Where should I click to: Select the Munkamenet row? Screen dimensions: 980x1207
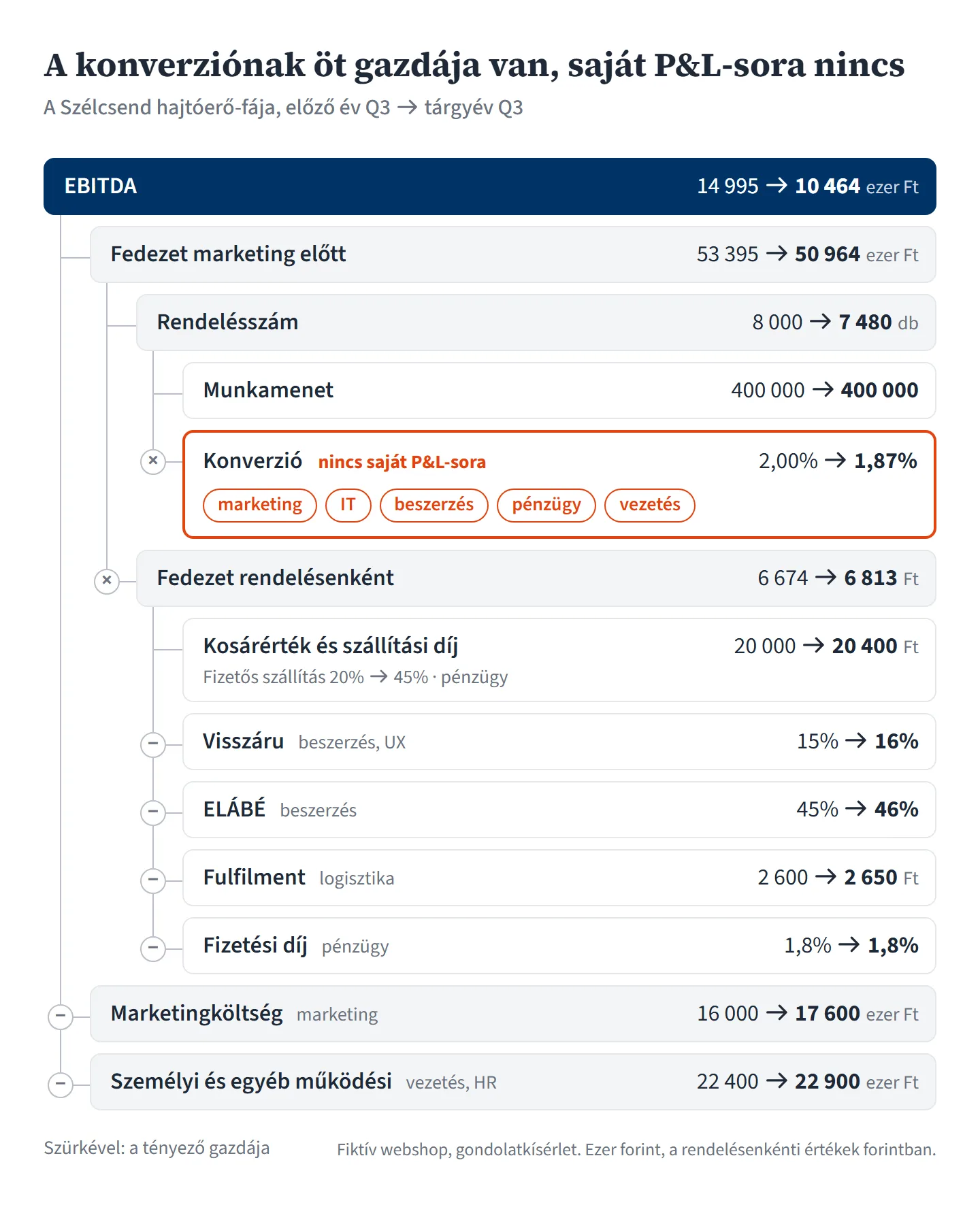click(559, 391)
